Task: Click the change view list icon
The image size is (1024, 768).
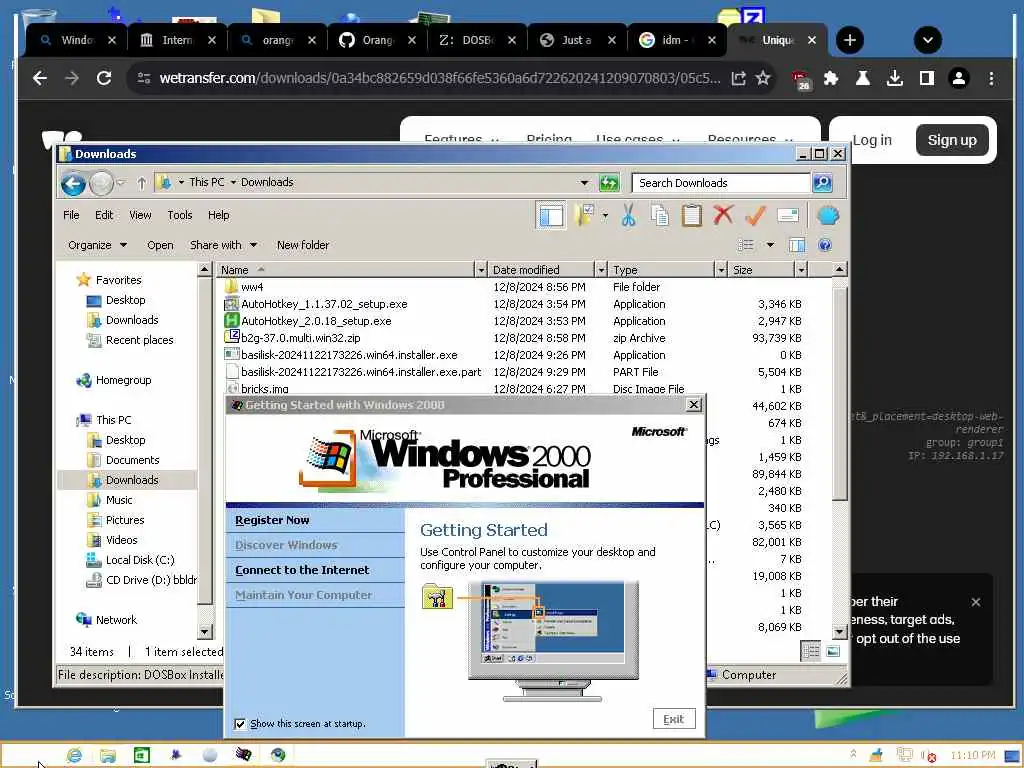Action: 746,245
